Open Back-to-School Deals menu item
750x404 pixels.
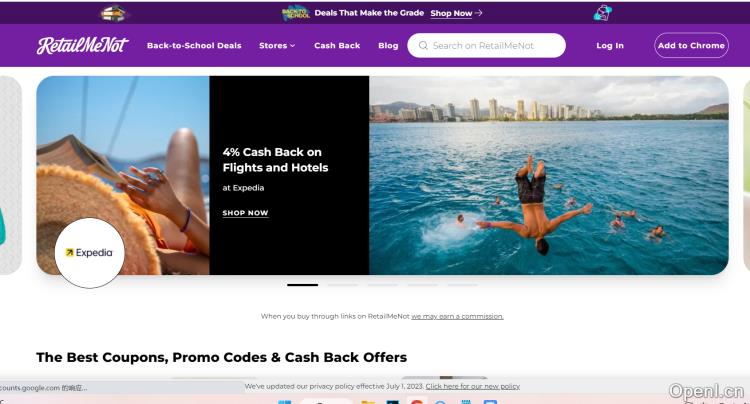(x=194, y=45)
